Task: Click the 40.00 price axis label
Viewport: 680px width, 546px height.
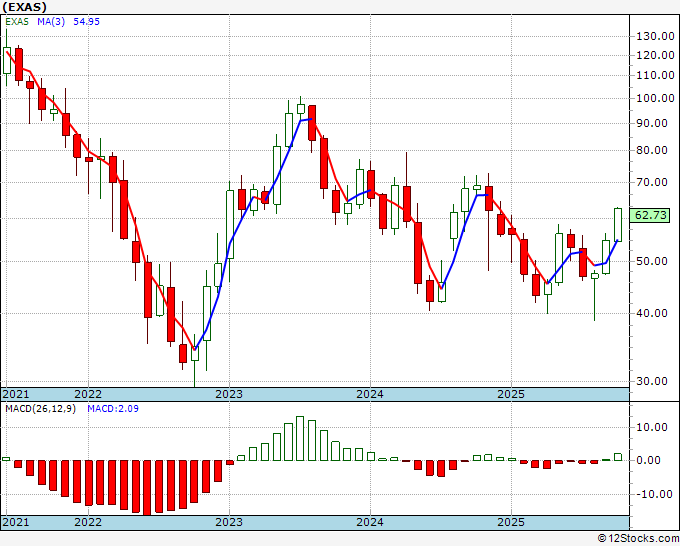Action: click(x=652, y=313)
